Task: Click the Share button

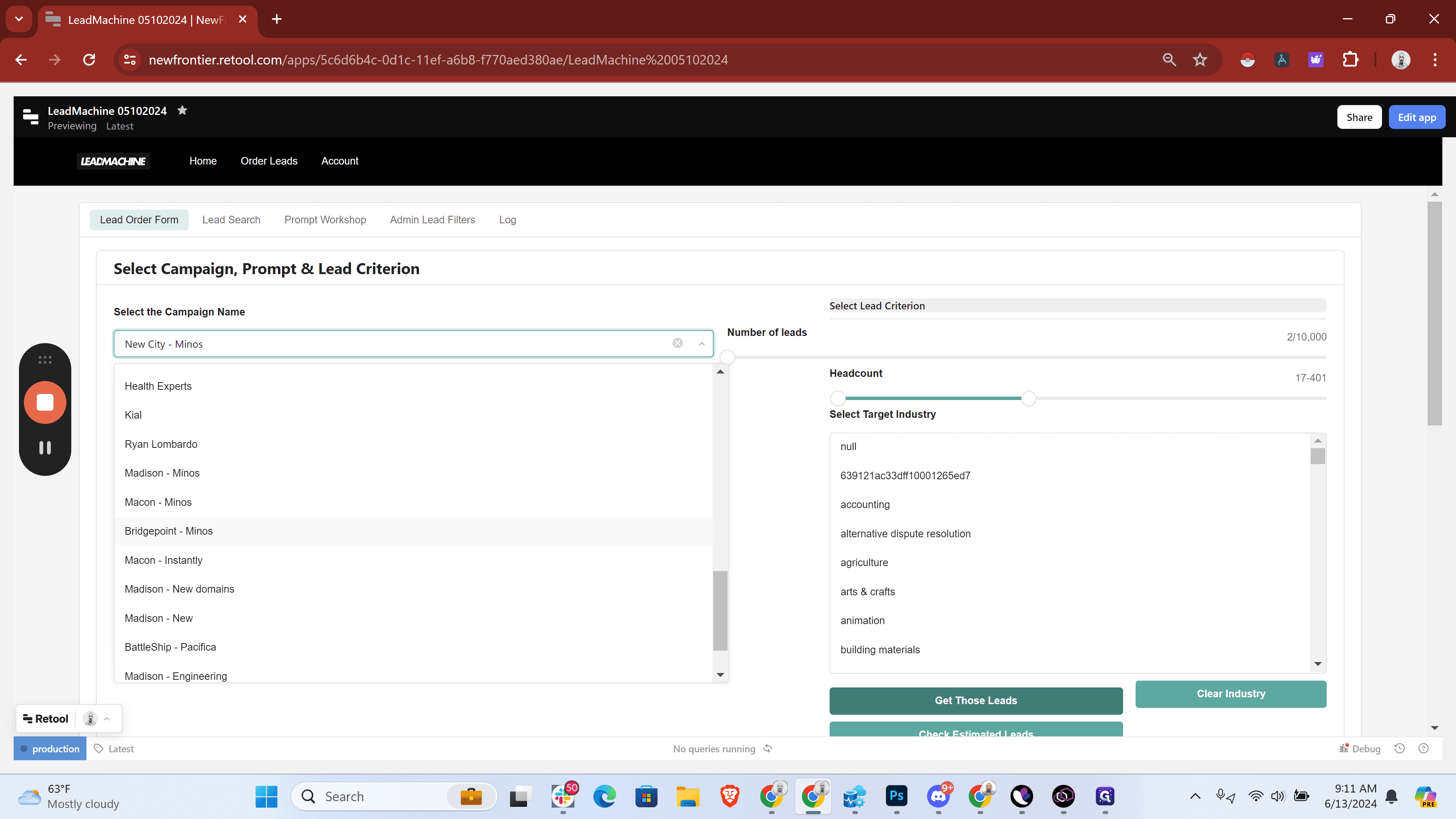Action: pyautogui.click(x=1359, y=117)
